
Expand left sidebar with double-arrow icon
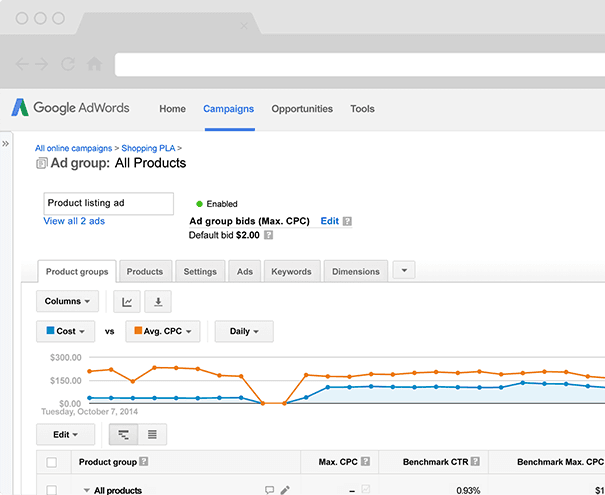pos(6,144)
